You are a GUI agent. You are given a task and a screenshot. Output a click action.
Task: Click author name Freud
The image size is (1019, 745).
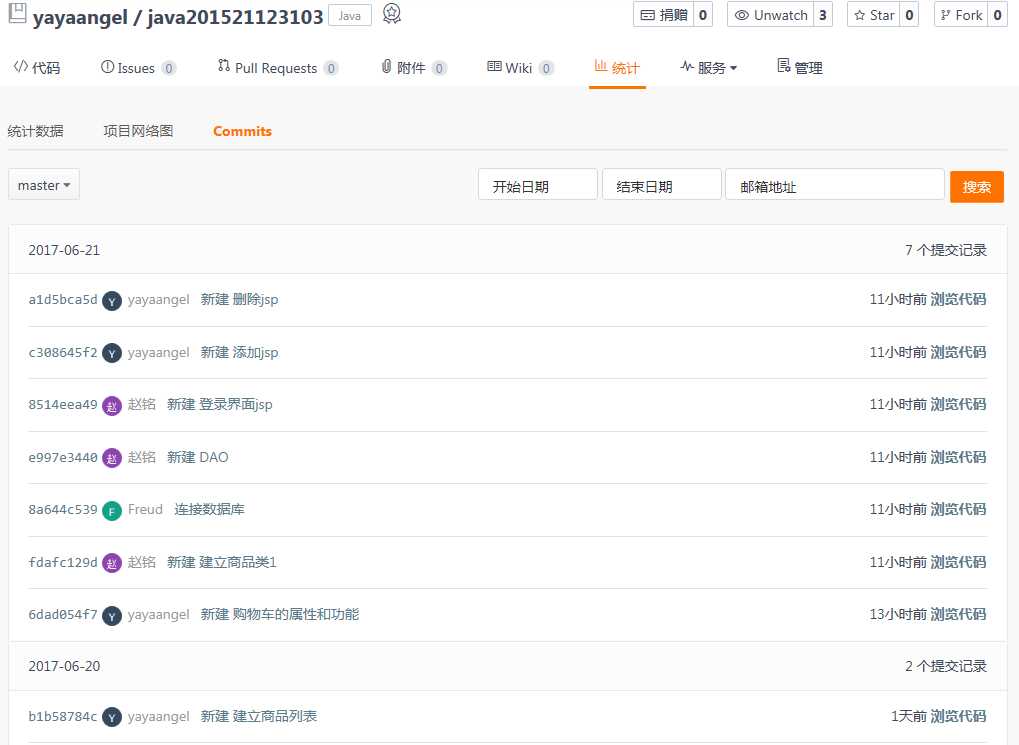pyautogui.click(x=145, y=509)
